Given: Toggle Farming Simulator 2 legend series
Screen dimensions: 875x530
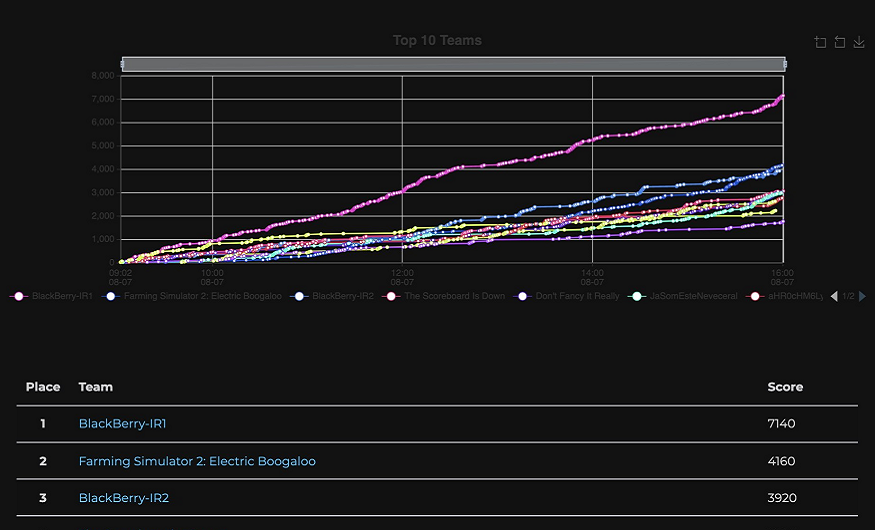Looking at the screenshot, I should pos(191,296).
